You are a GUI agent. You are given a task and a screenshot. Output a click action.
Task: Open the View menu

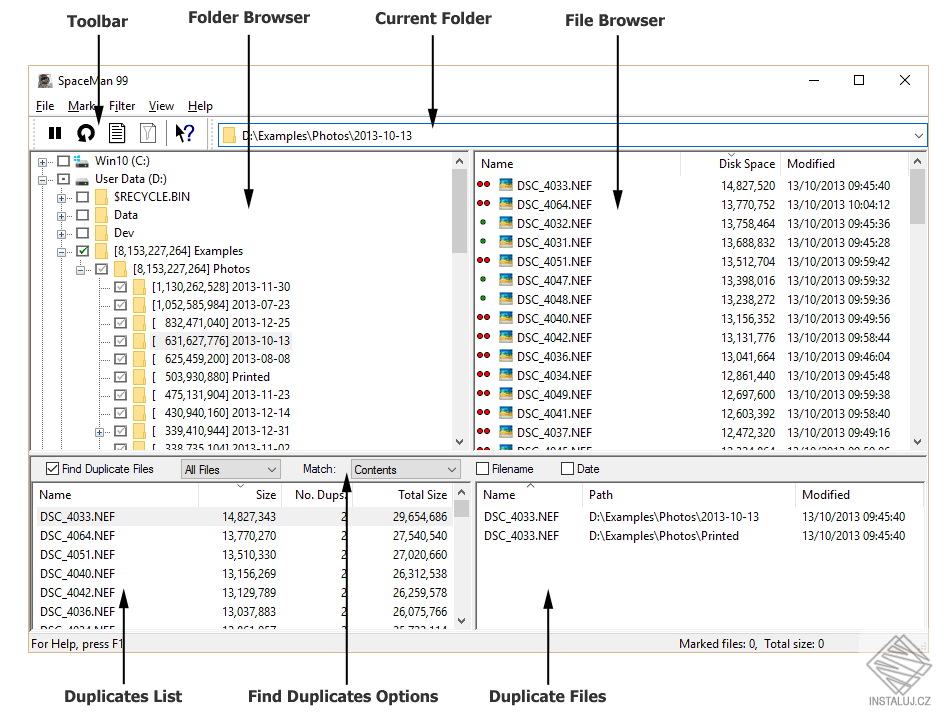[161, 106]
